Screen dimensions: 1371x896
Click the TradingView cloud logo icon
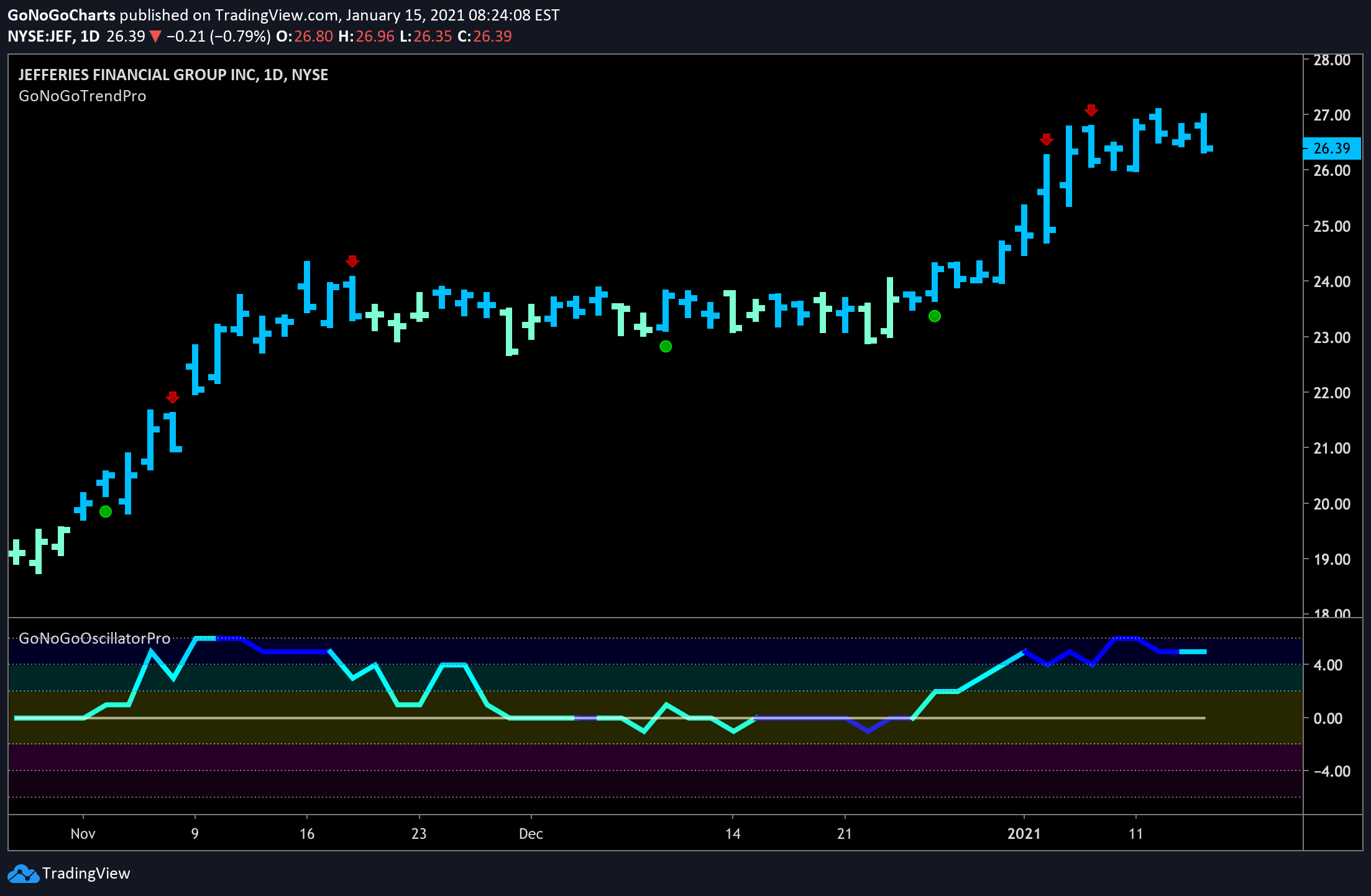tap(22, 874)
